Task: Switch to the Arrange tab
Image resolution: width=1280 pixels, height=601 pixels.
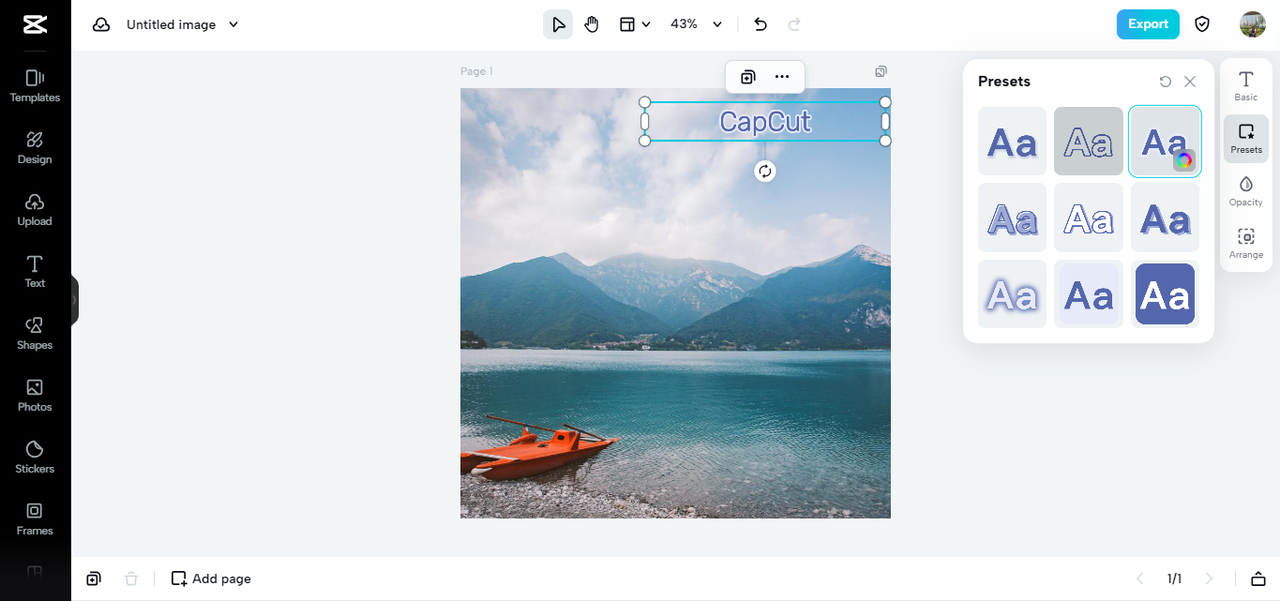Action: 1246,243
